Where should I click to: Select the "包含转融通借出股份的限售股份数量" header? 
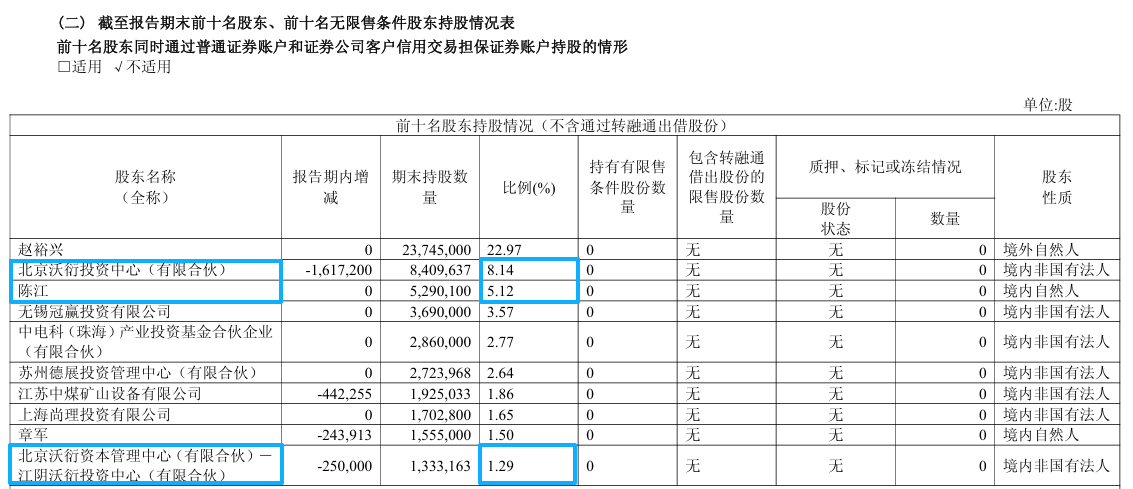(727, 187)
